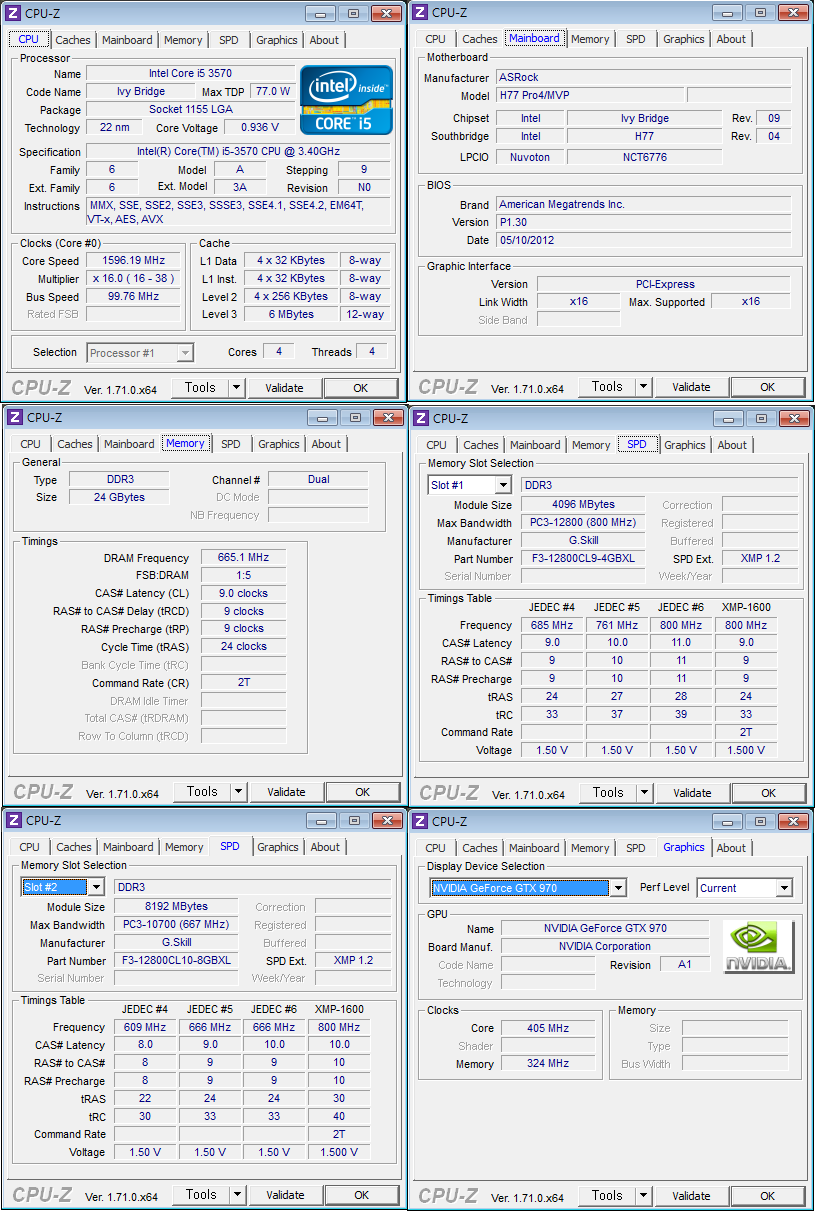Click the Max Bandwidth PC3-10700 (667 MHz) value
The width and height of the screenshot is (818, 1220).
(176, 925)
